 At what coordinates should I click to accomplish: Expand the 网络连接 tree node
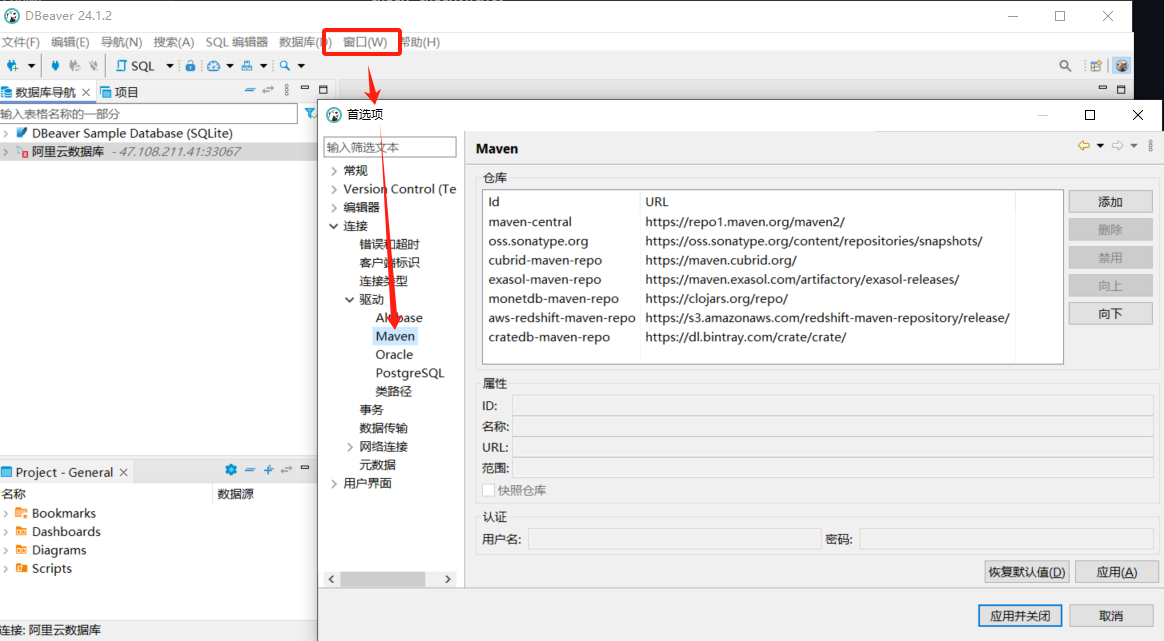coord(350,446)
